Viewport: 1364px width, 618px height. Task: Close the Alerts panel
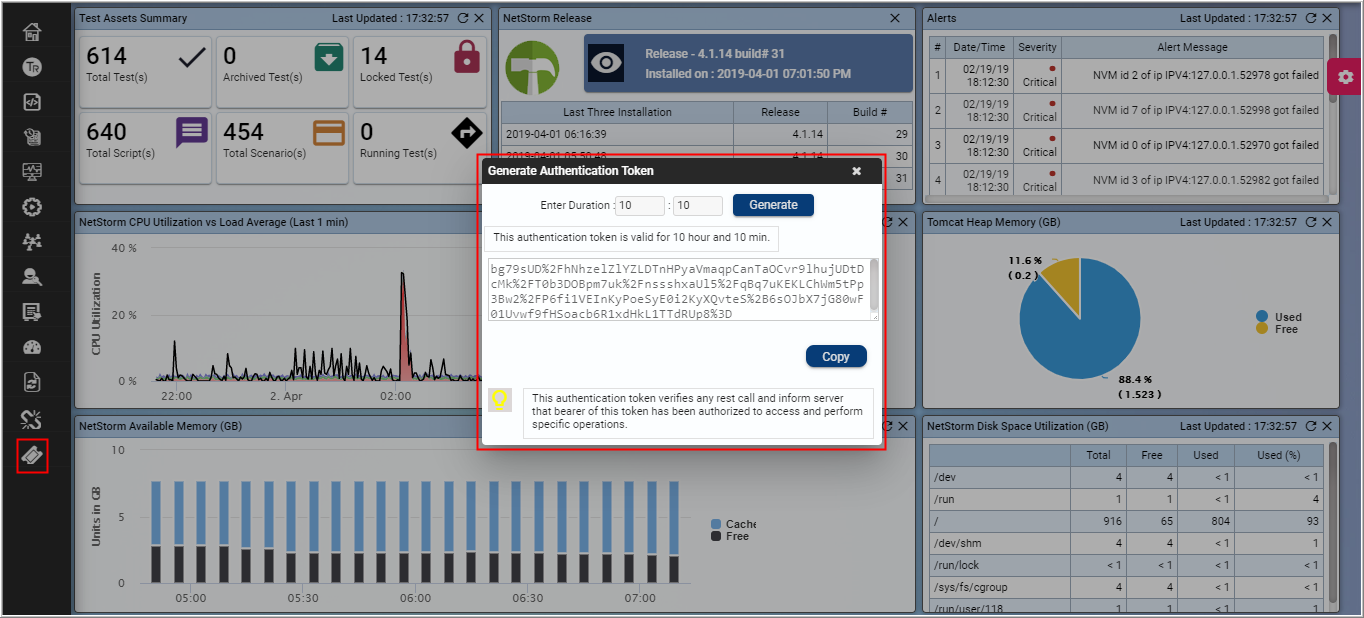tap(1328, 18)
